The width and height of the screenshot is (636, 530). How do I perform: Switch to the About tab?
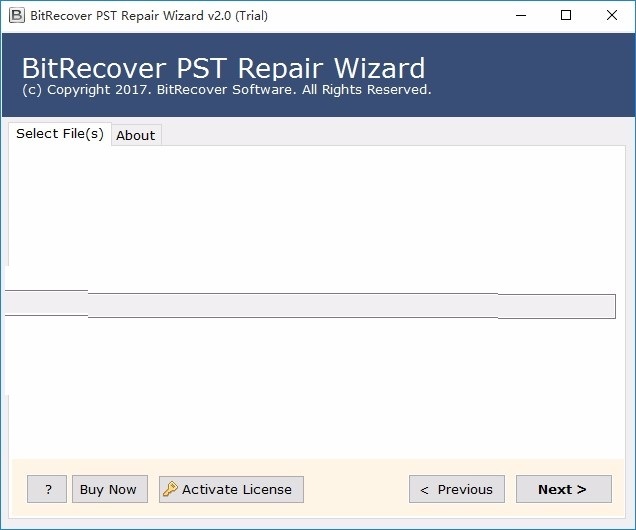point(136,135)
